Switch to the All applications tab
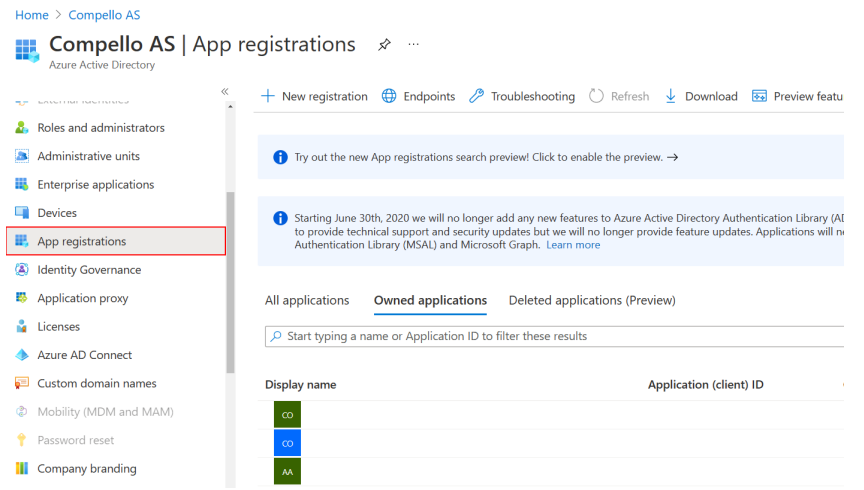Screen dimensions: 864x490 click(x=307, y=300)
